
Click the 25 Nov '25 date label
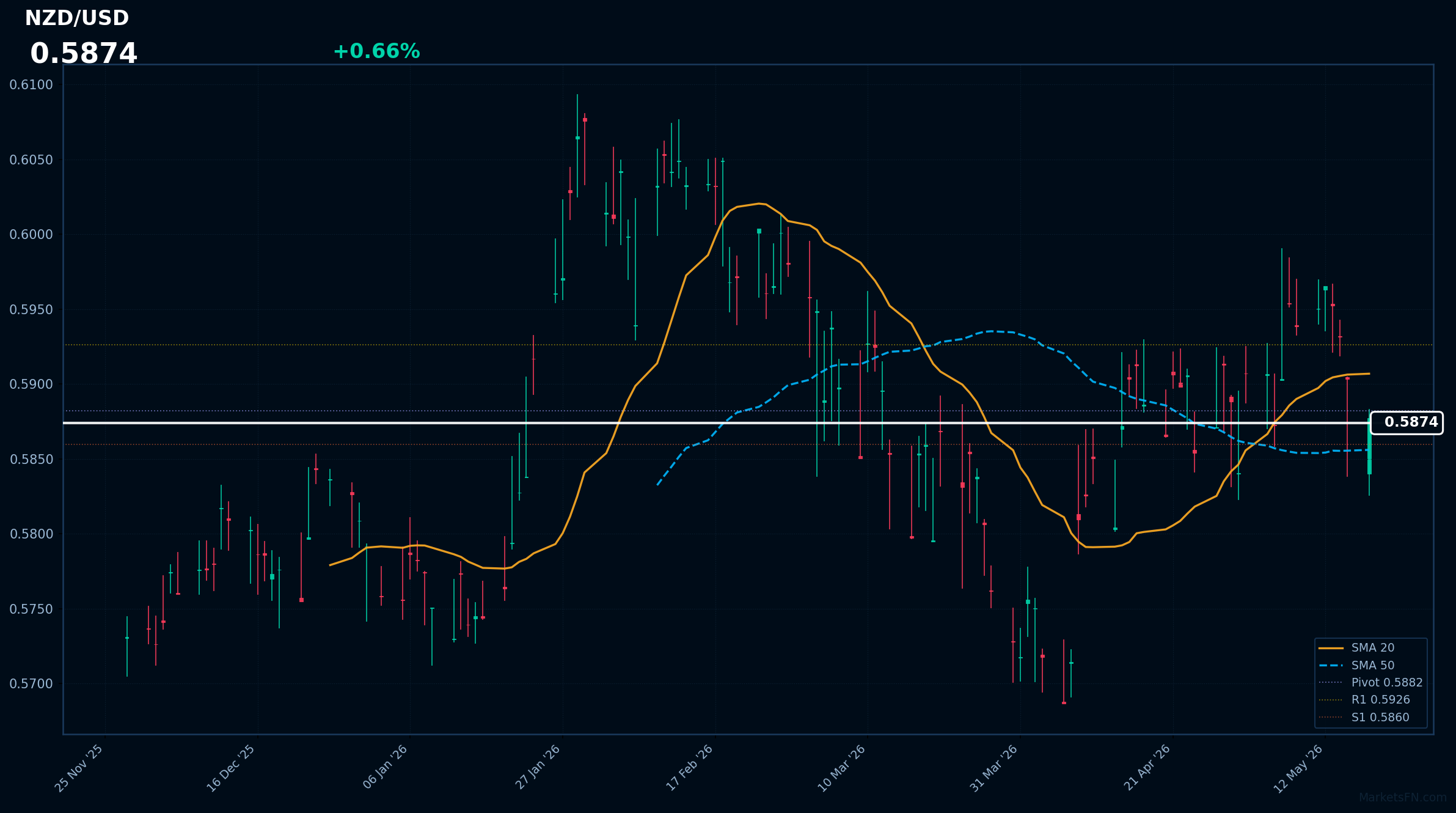79,768
